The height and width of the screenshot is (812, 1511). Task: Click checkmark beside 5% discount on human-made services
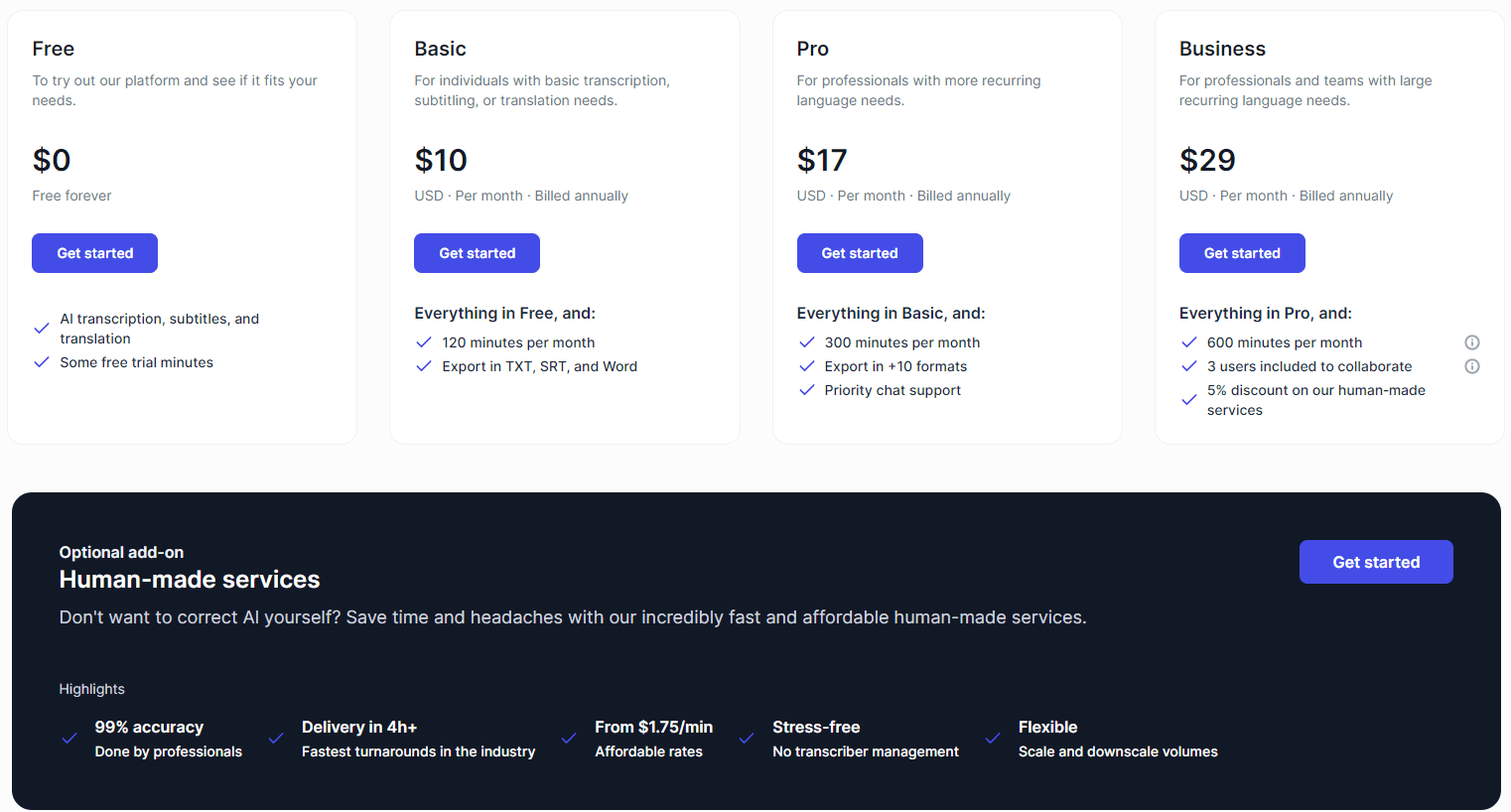tap(1189, 400)
